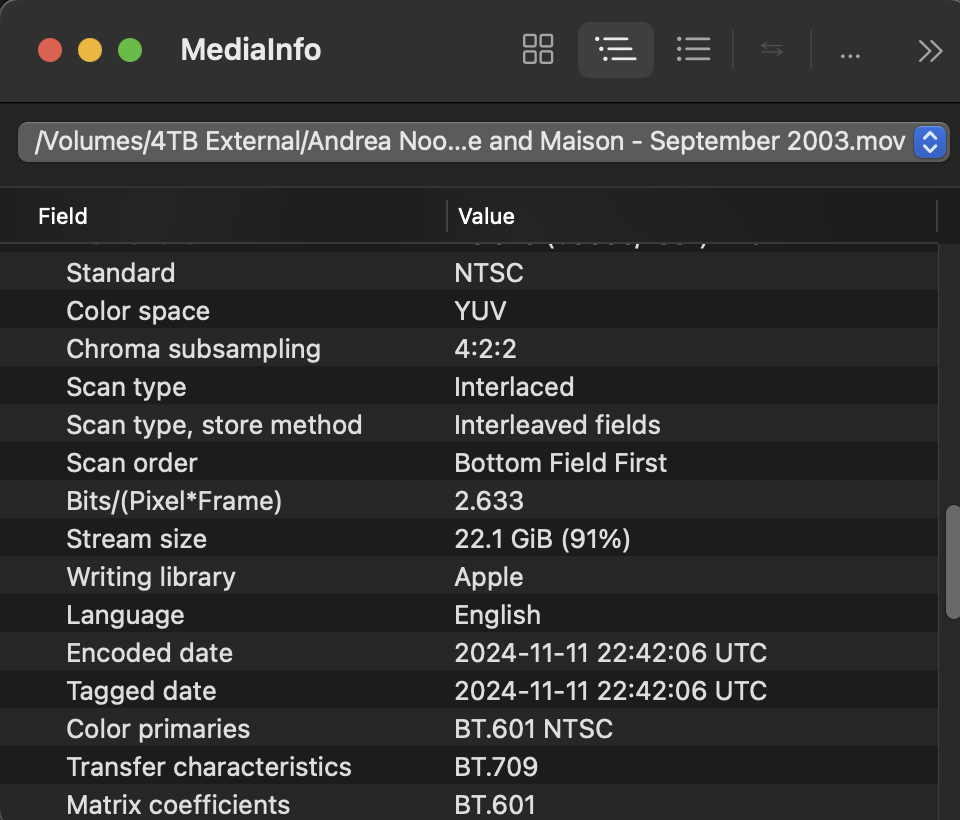Click the Value column header

[x=486, y=216]
